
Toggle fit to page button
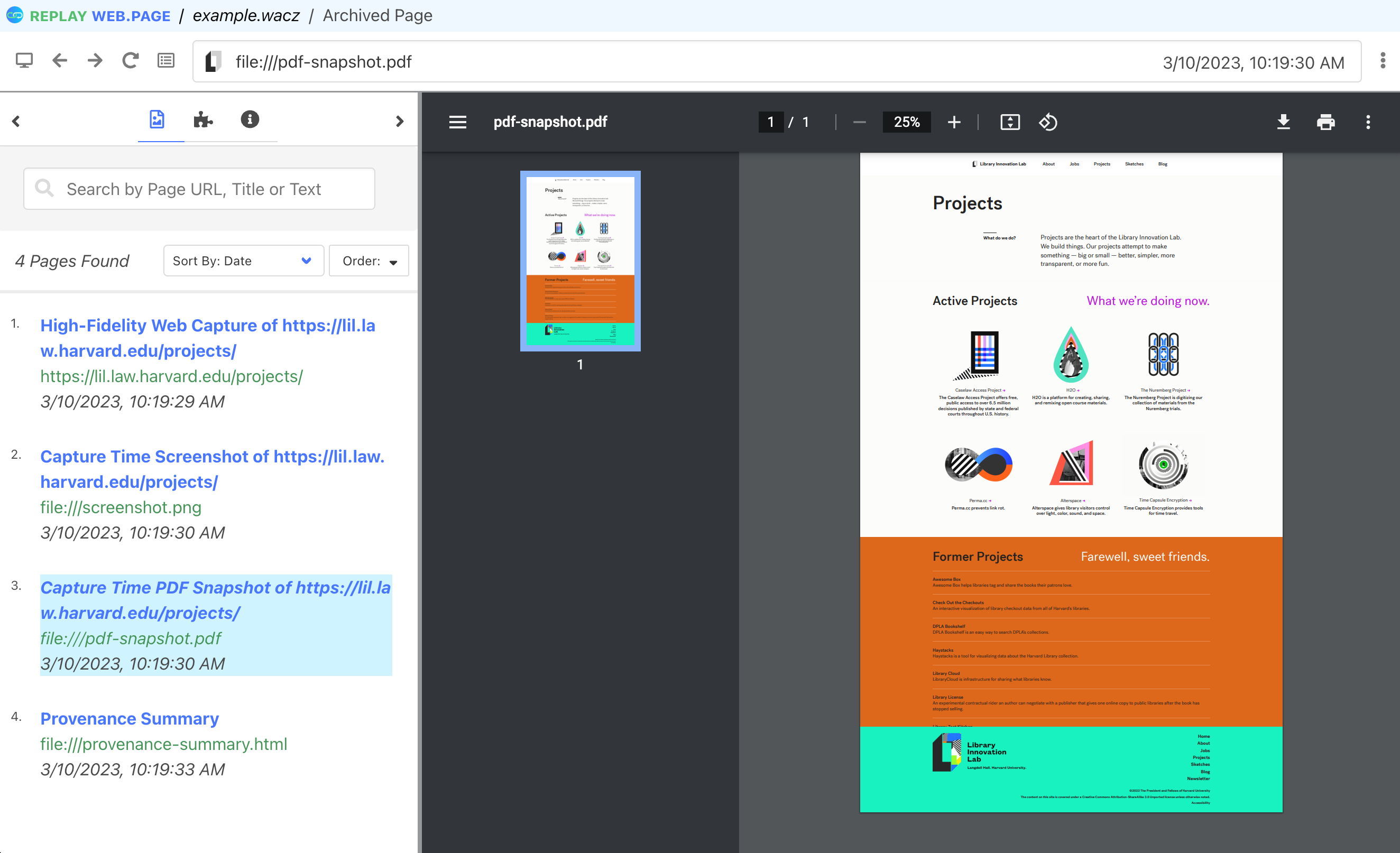click(1010, 122)
